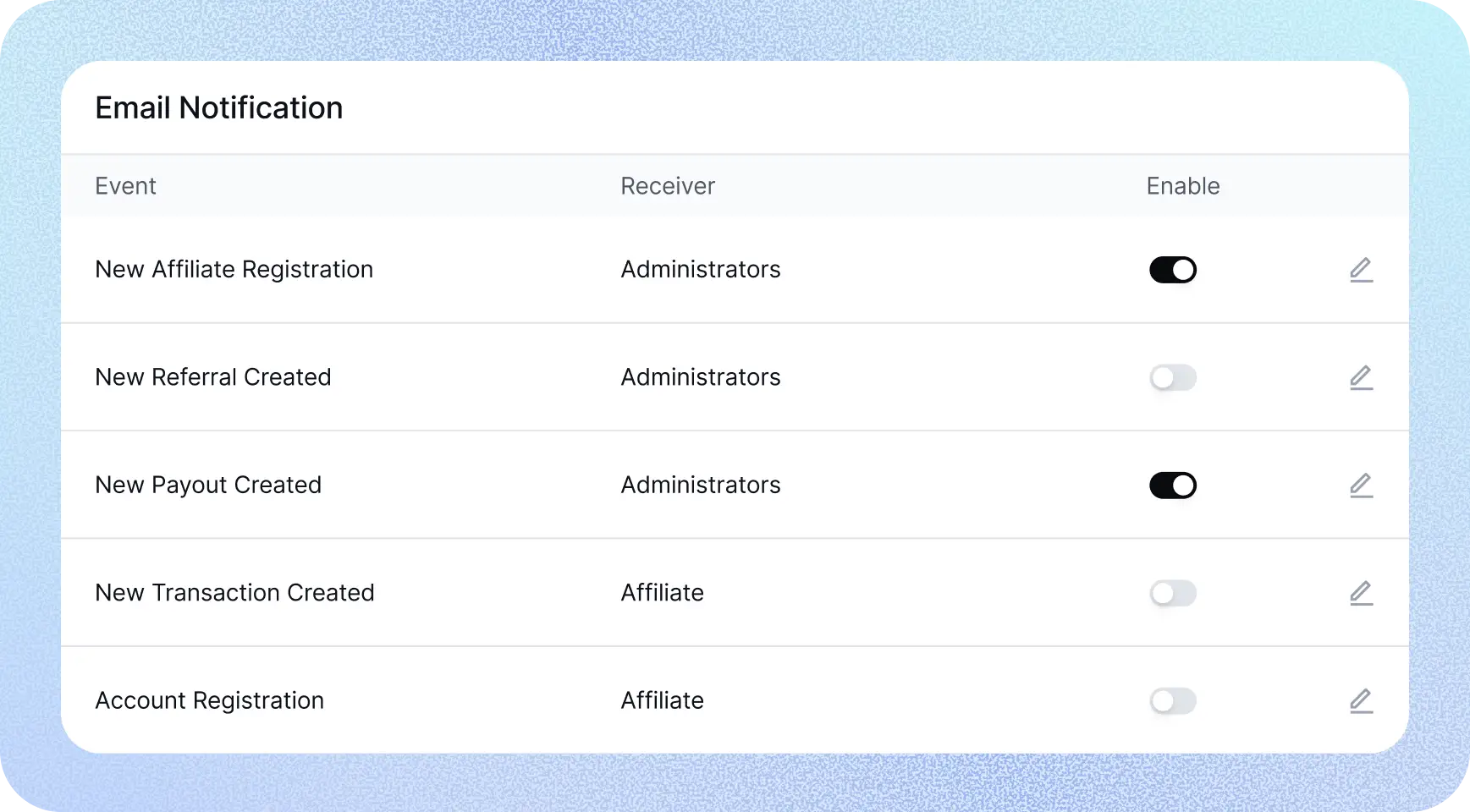Click the Receiver column header
The width and height of the screenshot is (1470, 812).
click(668, 186)
